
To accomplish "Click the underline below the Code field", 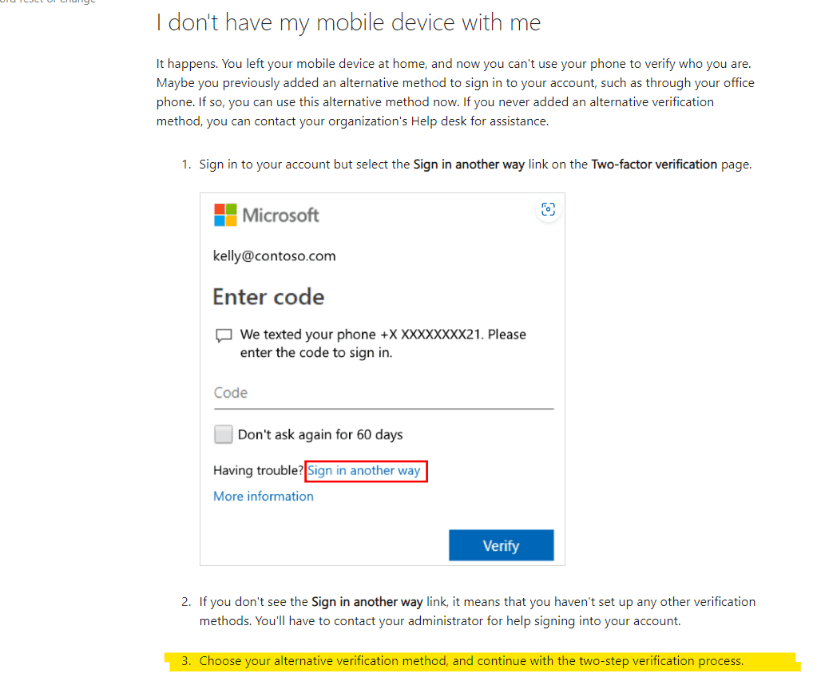I will click(x=383, y=409).
